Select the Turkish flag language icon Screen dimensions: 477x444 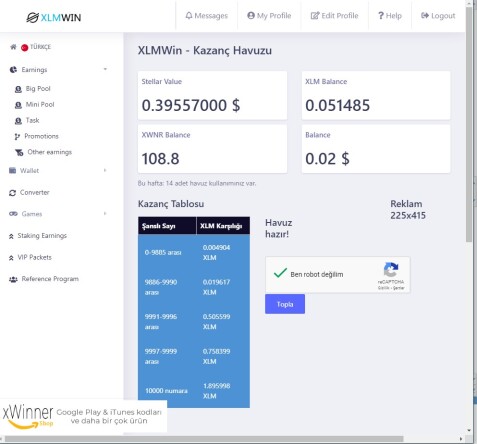[x=24, y=47]
